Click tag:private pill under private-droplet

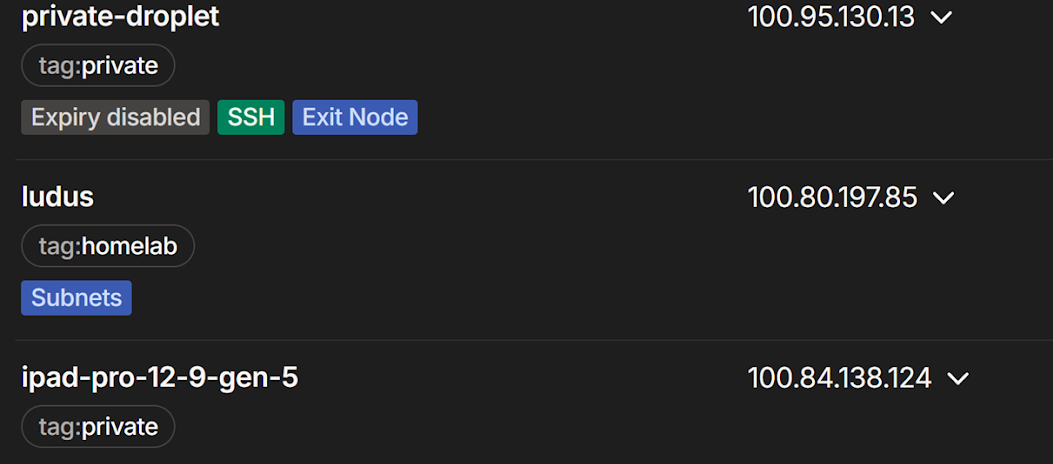[98, 66]
